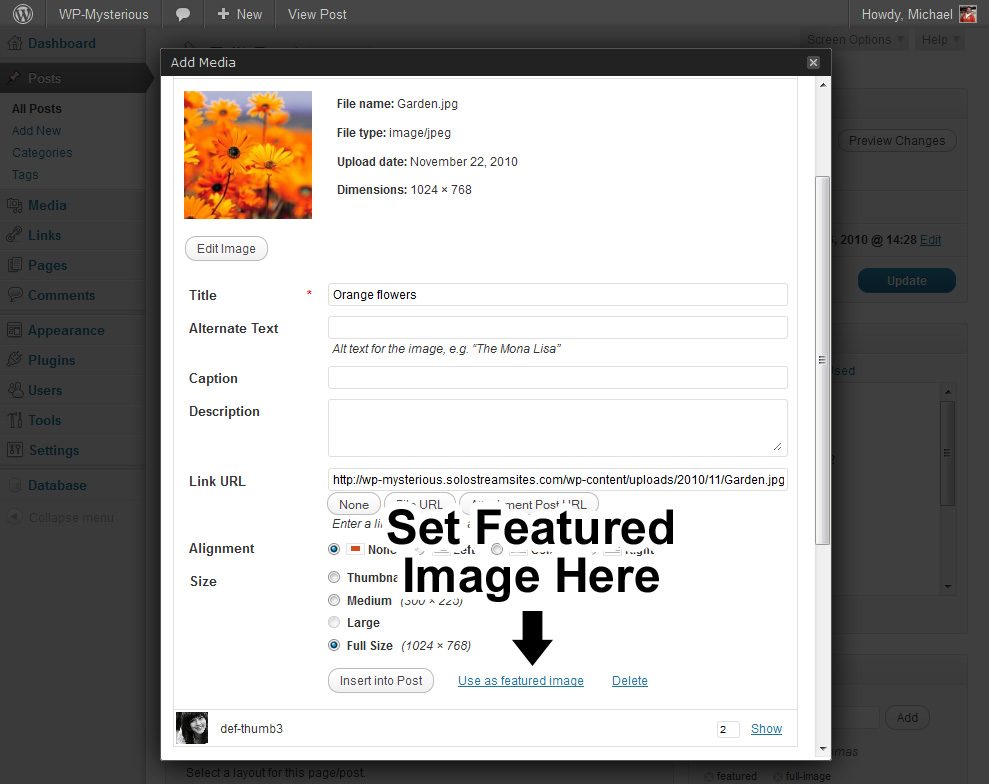
Task: Open Add New under Posts
Action: pyautogui.click(x=37, y=131)
